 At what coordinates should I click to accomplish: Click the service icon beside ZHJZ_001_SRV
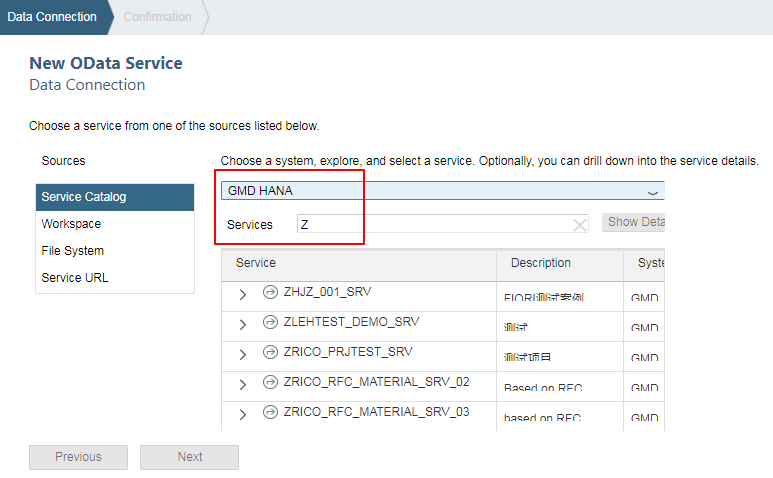tap(270, 293)
